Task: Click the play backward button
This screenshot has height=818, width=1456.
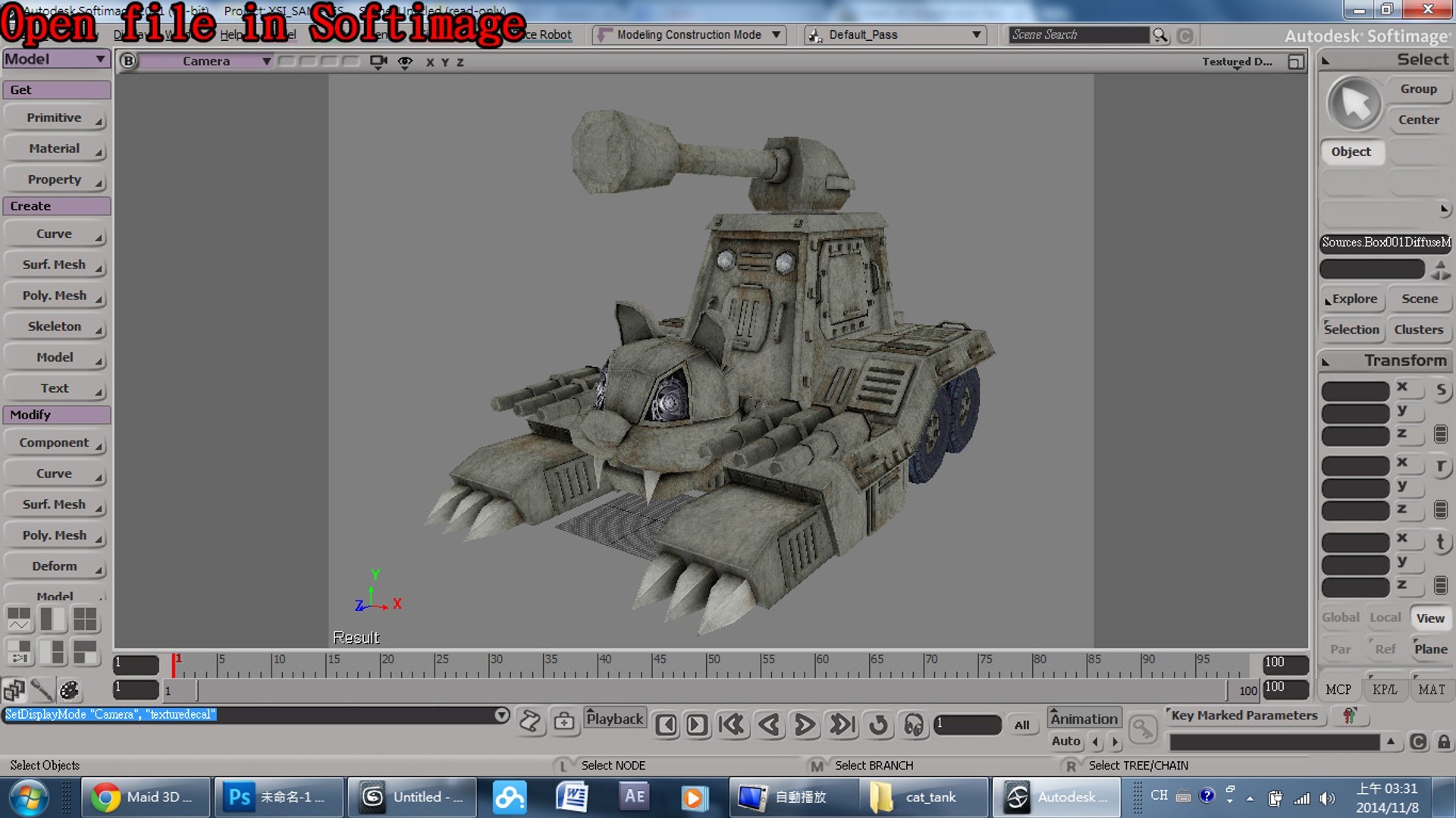Action: (769, 726)
